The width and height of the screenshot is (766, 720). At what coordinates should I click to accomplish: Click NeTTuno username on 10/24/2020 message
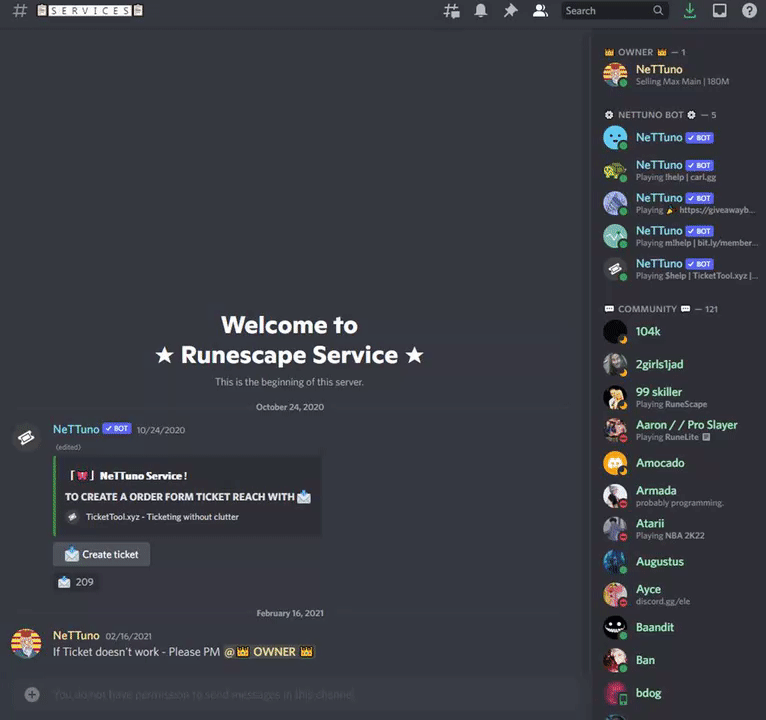(76, 429)
